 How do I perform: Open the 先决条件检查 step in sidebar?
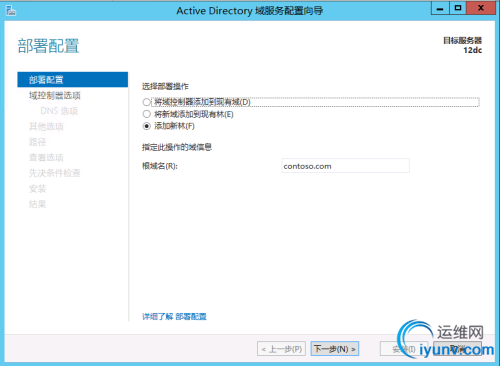(x=55, y=173)
